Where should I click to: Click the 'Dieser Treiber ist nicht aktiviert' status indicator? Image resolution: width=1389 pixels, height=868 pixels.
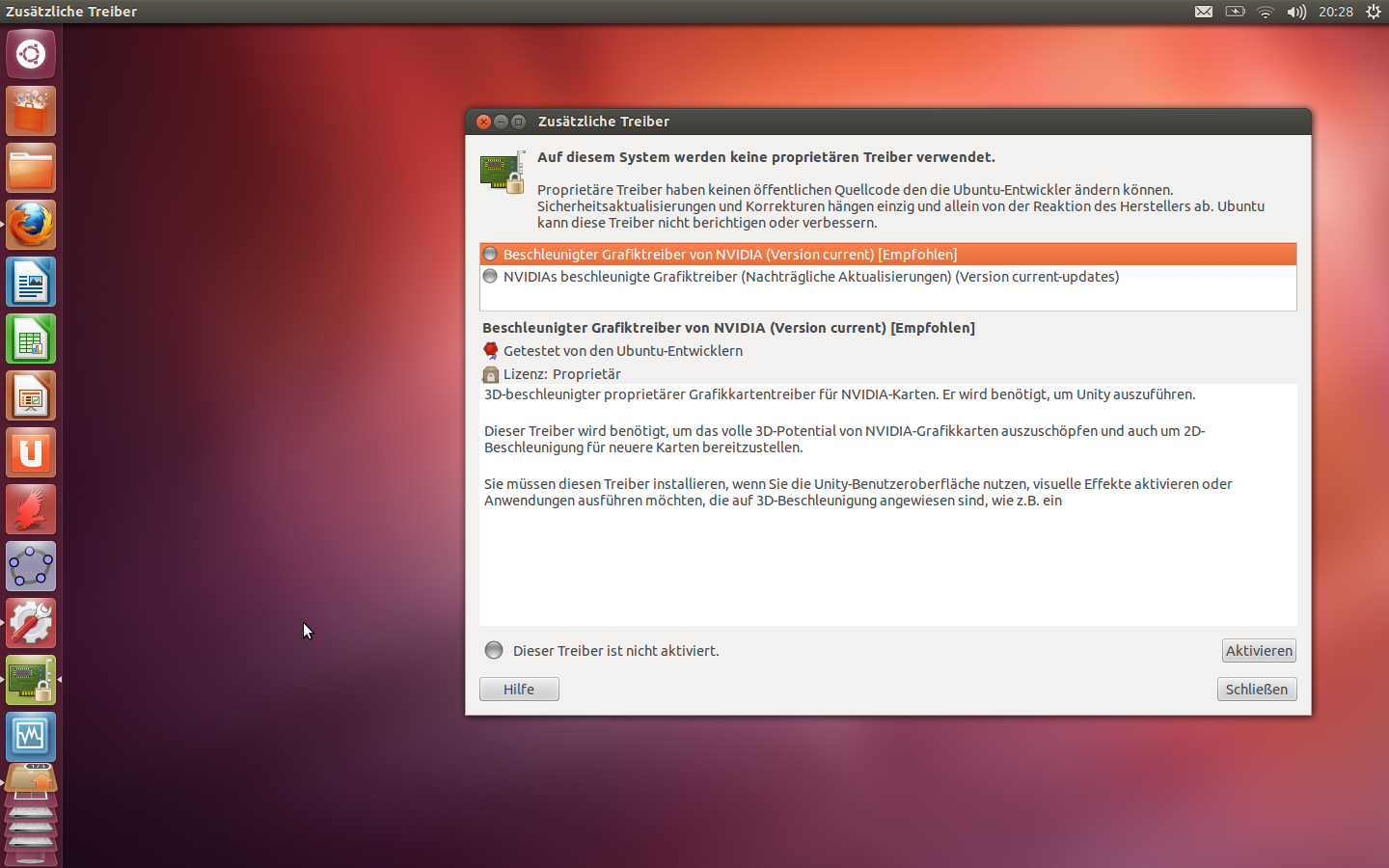(x=494, y=650)
